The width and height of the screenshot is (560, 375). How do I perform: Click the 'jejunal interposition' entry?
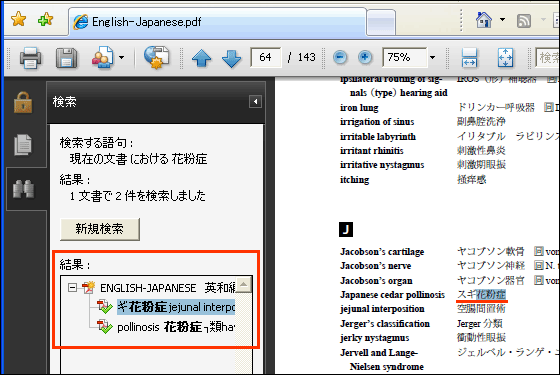382,309
